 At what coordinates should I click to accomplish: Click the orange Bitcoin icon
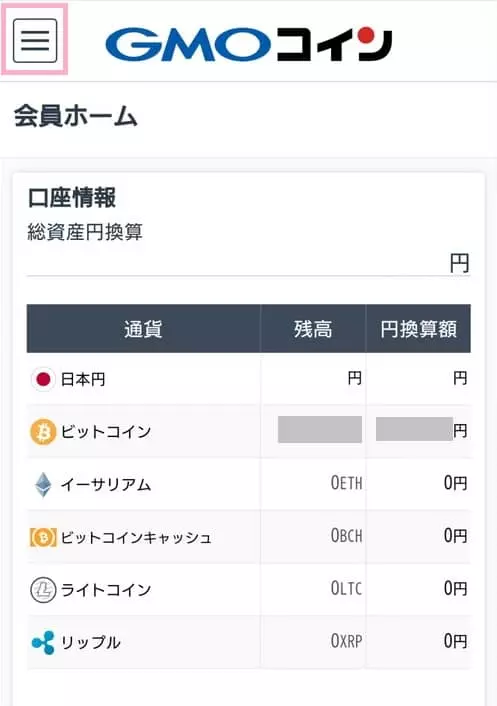(x=43, y=432)
